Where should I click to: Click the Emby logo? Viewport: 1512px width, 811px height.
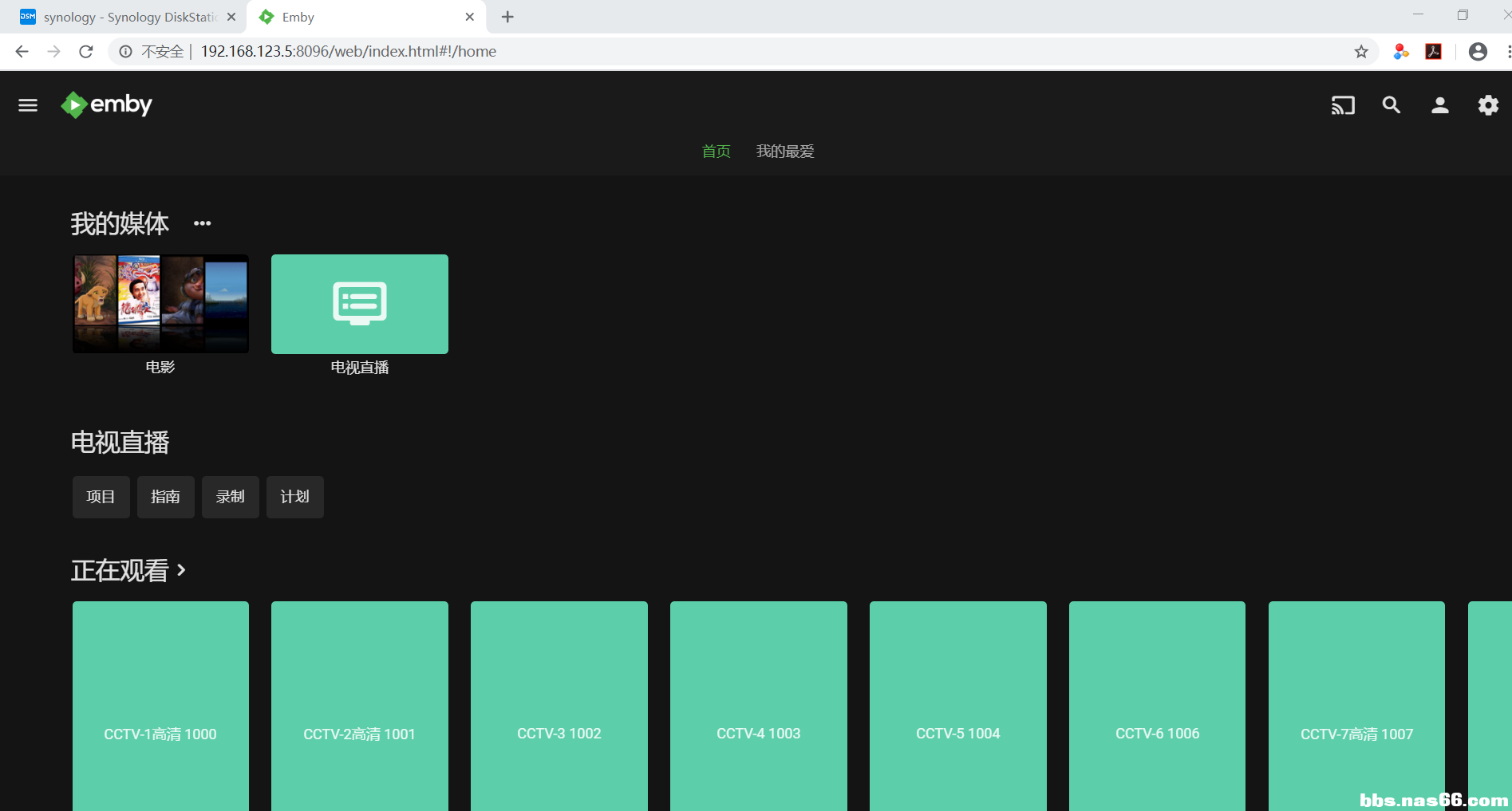click(x=107, y=104)
